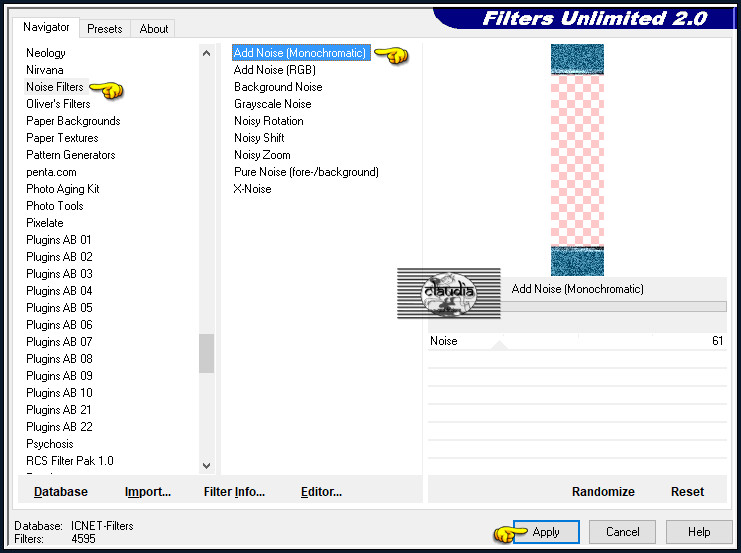Image resolution: width=741 pixels, height=553 pixels.
Task: Select Pixelate category
Action: [45, 223]
